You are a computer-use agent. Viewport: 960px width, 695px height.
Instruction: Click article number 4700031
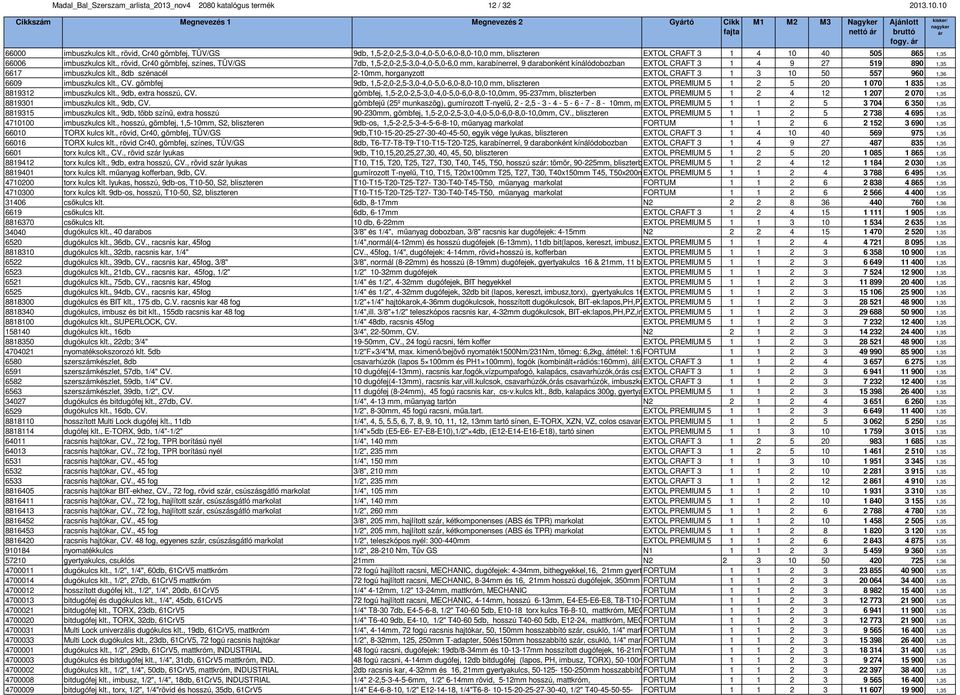pyautogui.click(x=20, y=630)
